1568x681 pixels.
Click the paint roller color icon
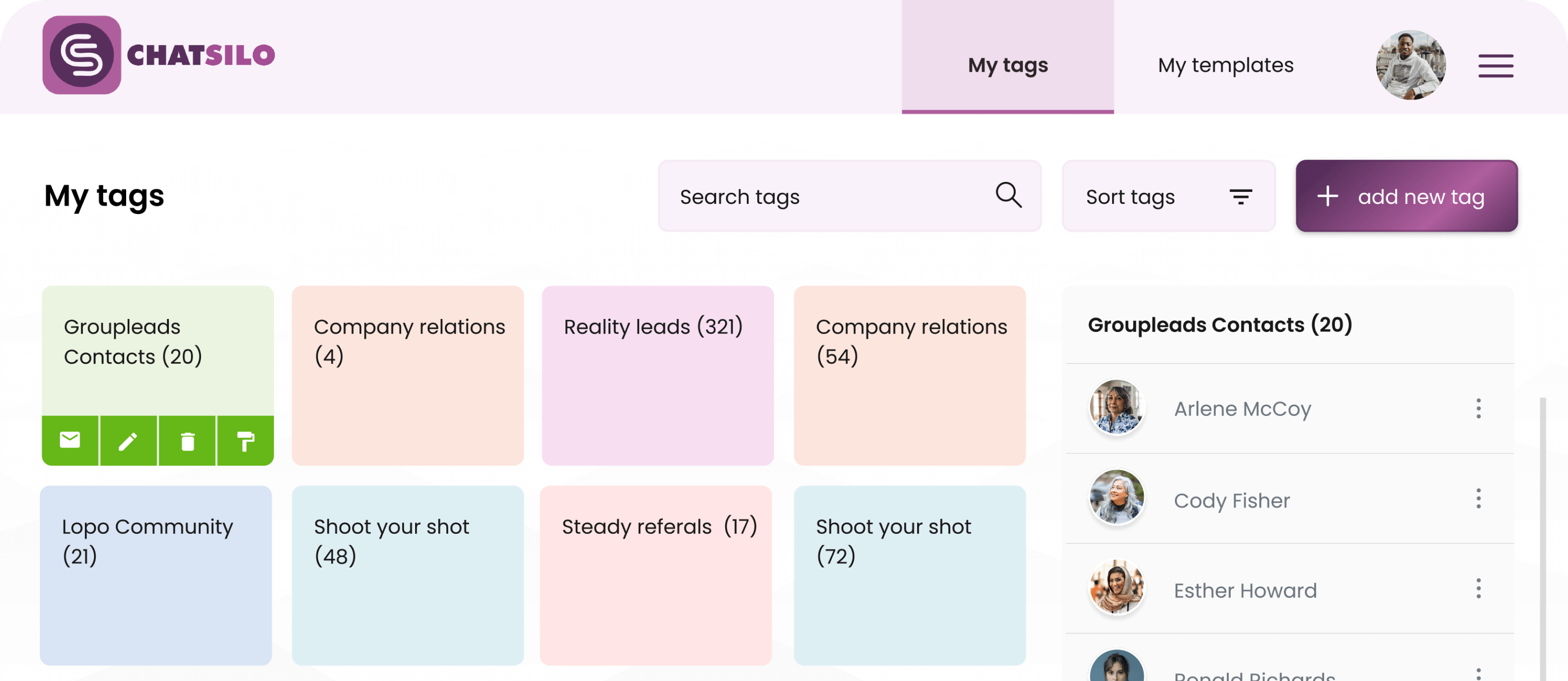tap(245, 441)
